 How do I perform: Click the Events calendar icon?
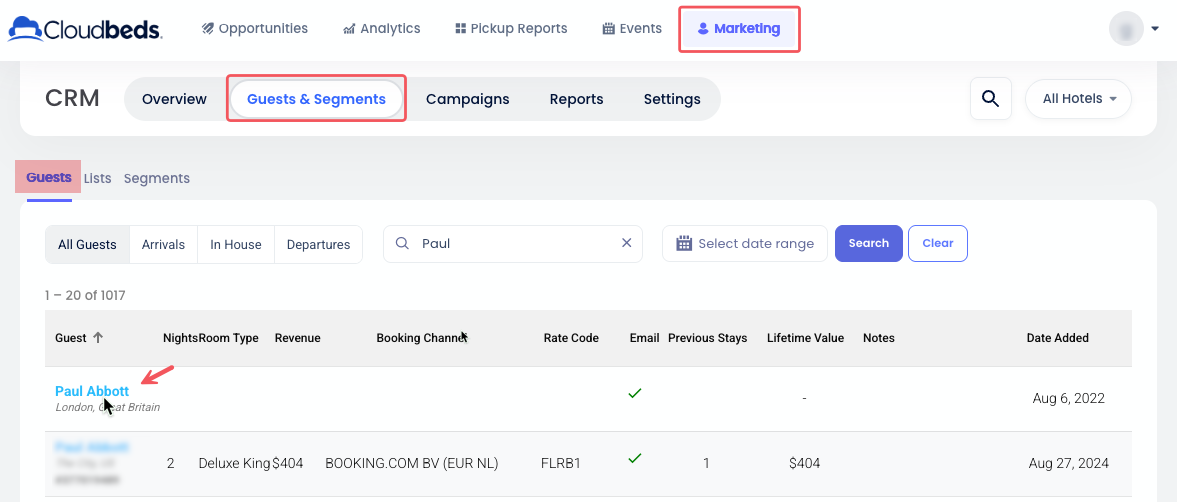click(x=608, y=29)
